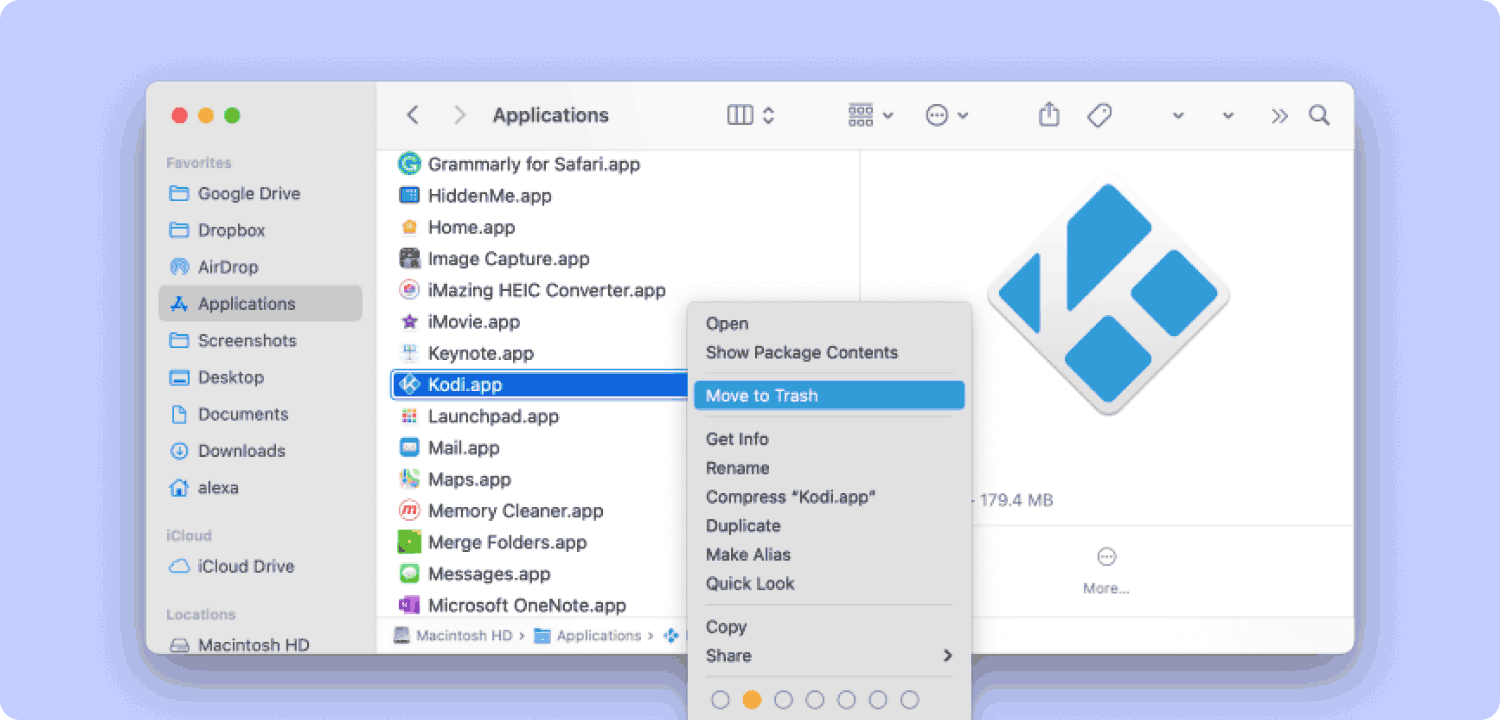The height and width of the screenshot is (720, 1500).
Task: Select Applications in sidebar
Action: pyautogui.click(x=260, y=303)
